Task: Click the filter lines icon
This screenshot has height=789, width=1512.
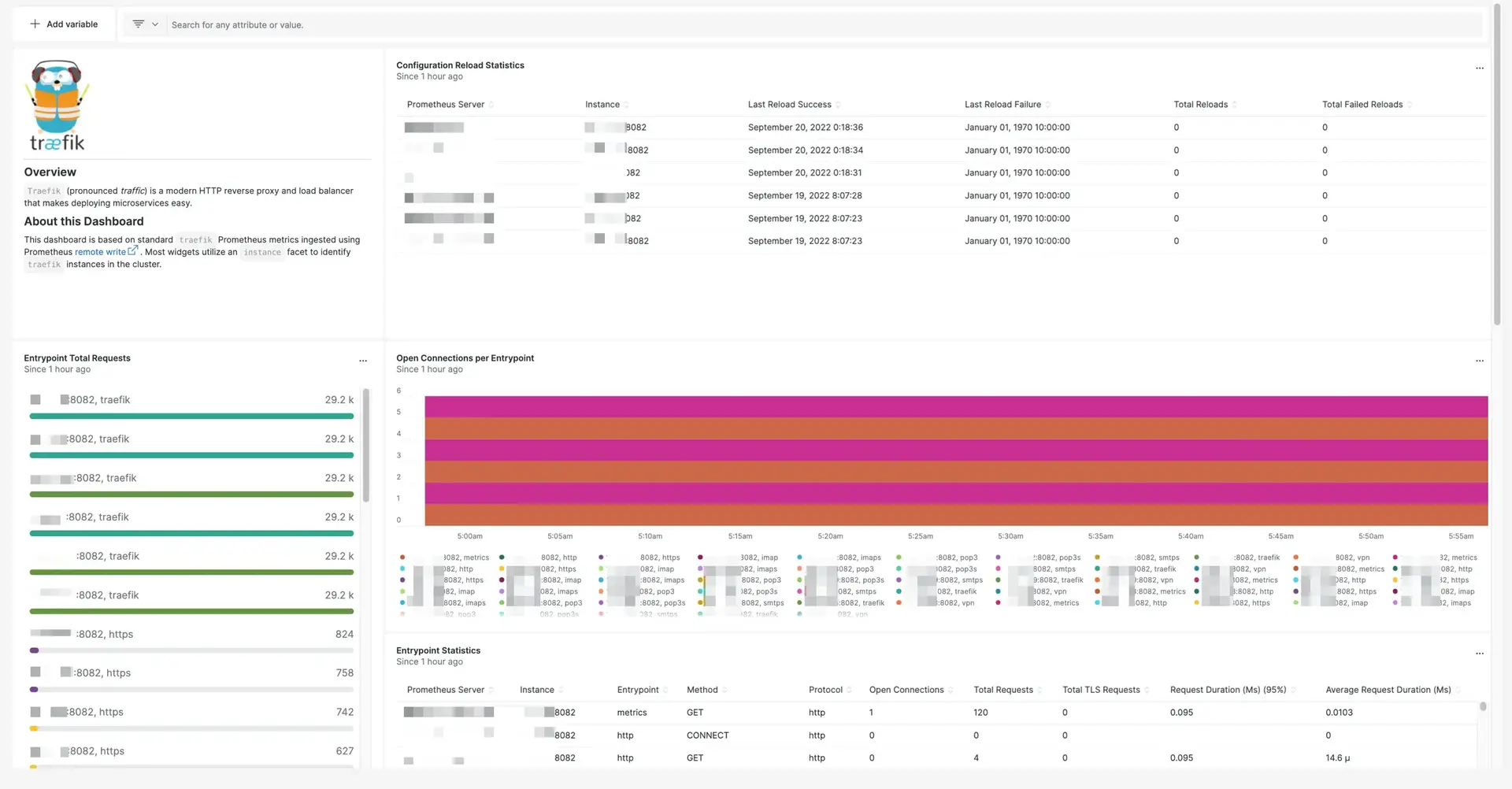Action: (139, 24)
